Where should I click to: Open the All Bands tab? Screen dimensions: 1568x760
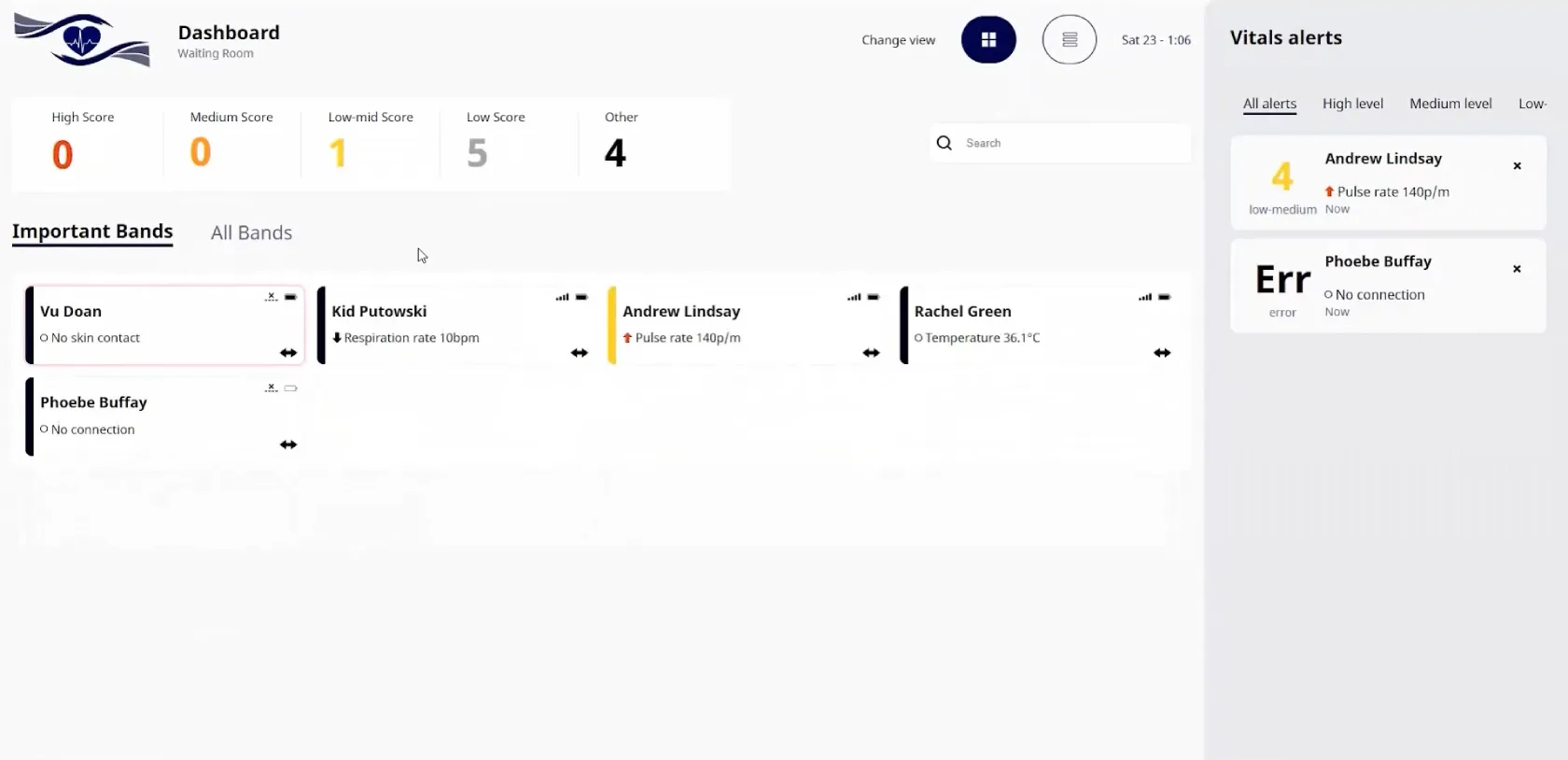(251, 233)
